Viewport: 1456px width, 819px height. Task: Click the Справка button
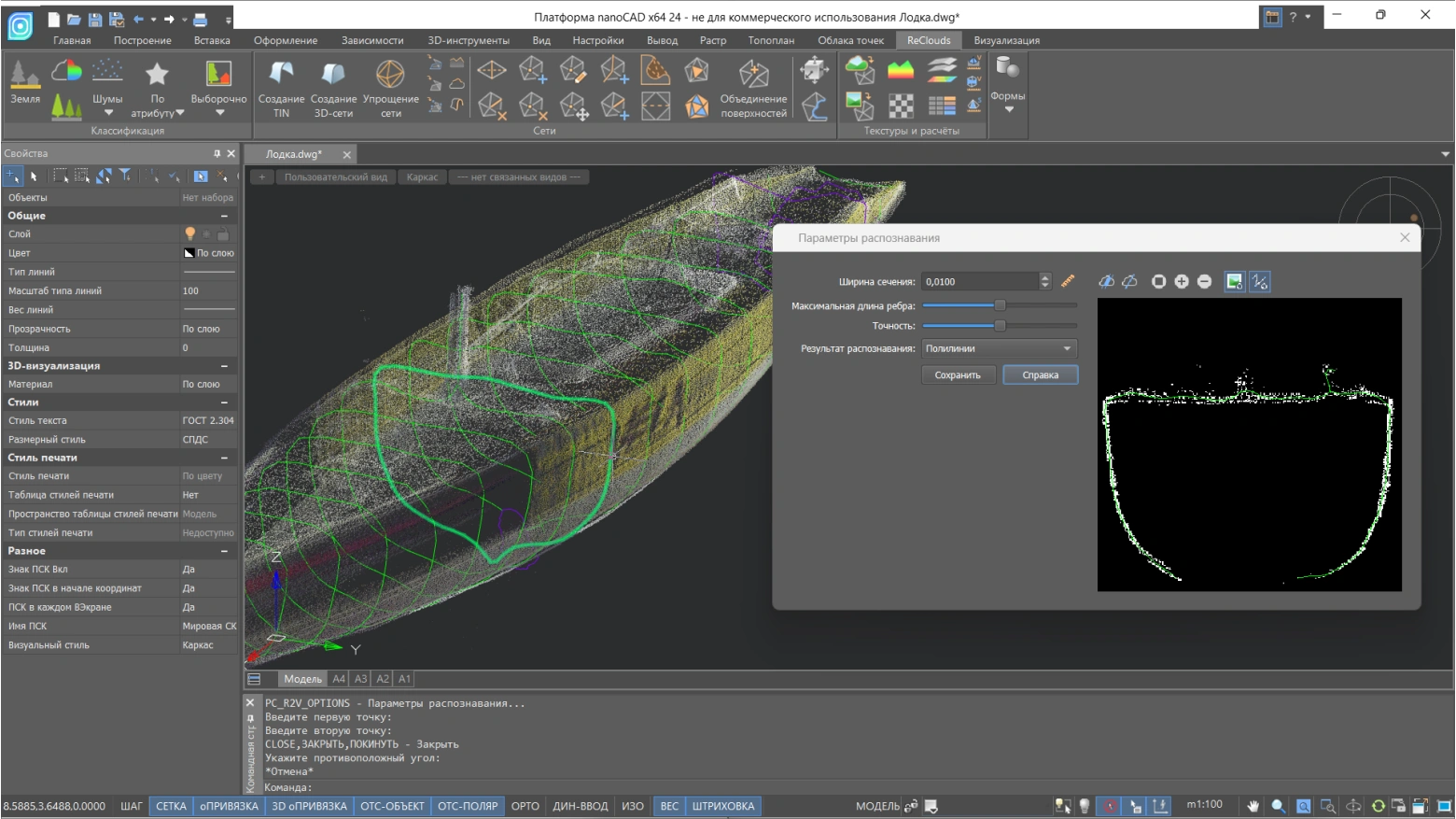coord(1040,375)
